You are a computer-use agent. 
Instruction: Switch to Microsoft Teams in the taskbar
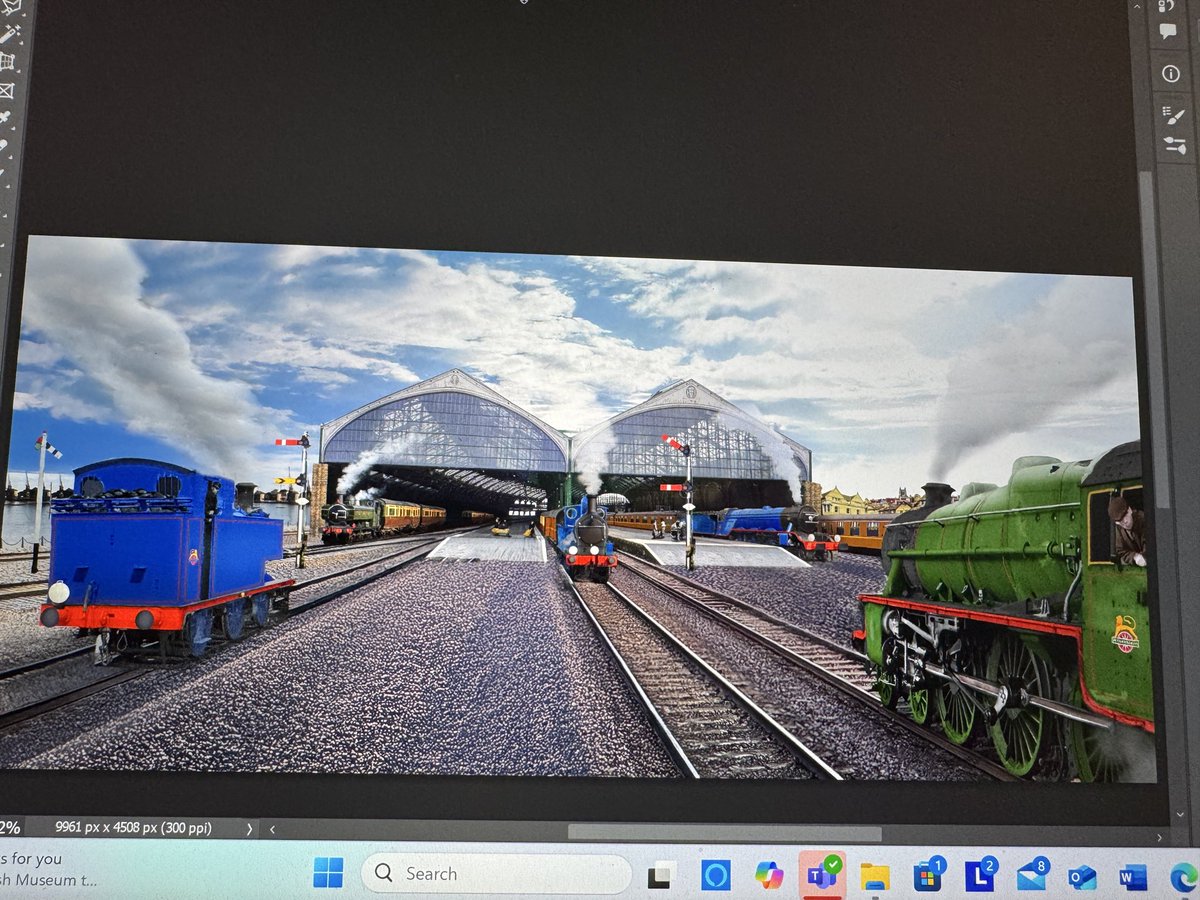pos(822,876)
